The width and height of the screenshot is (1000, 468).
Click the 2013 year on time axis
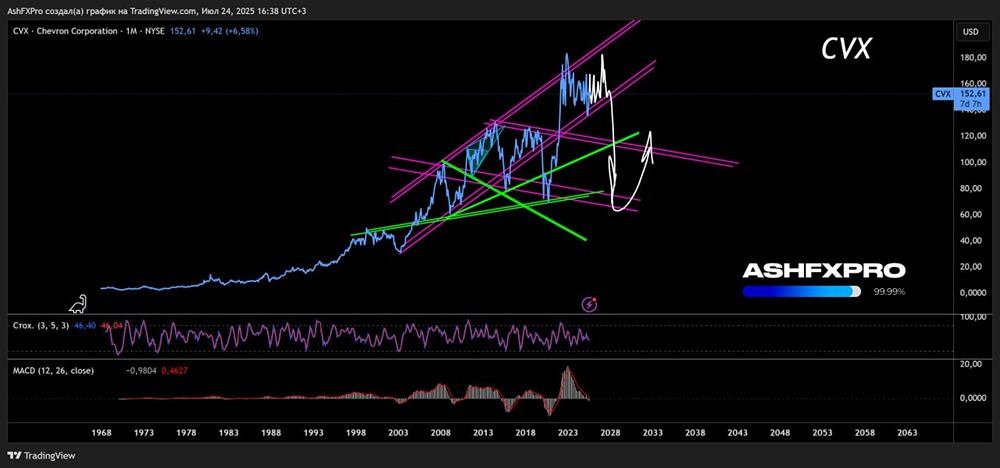coord(483,432)
